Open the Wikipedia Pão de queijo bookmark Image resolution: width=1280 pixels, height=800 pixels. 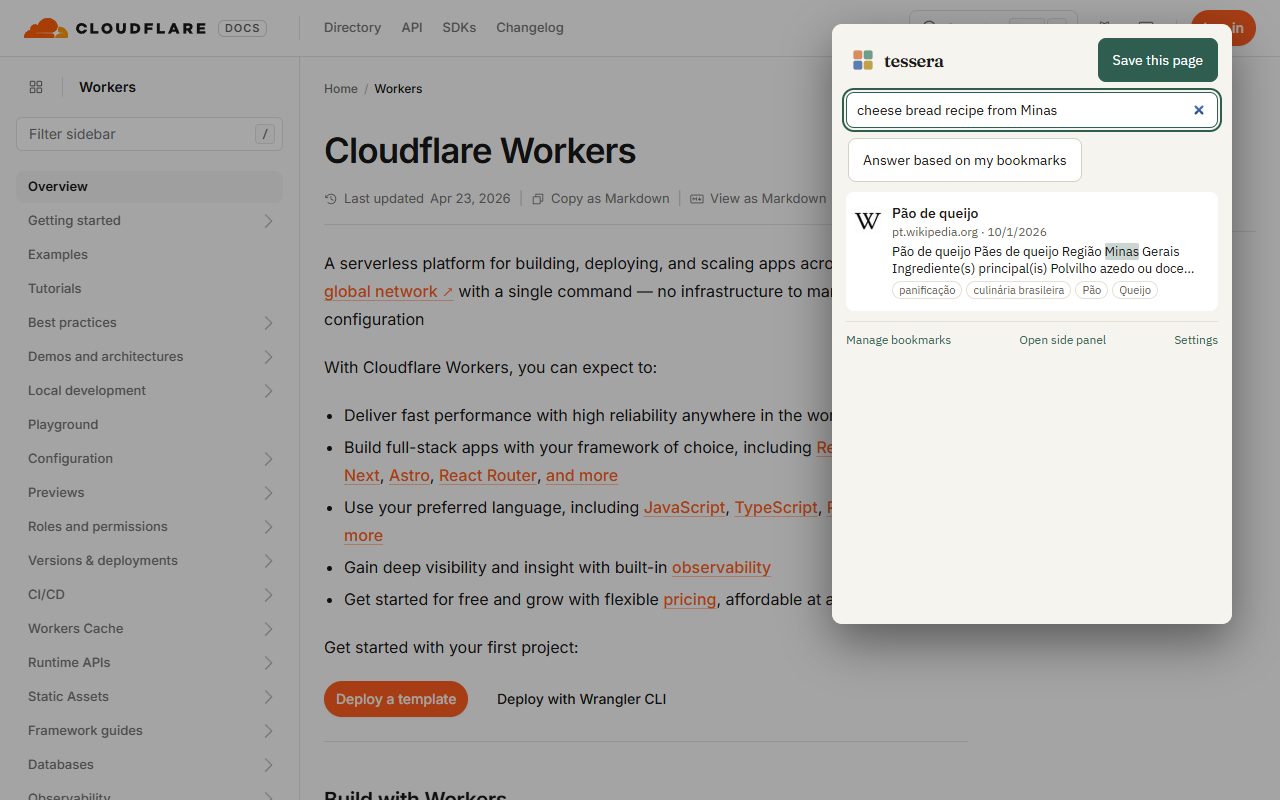tap(1032, 251)
